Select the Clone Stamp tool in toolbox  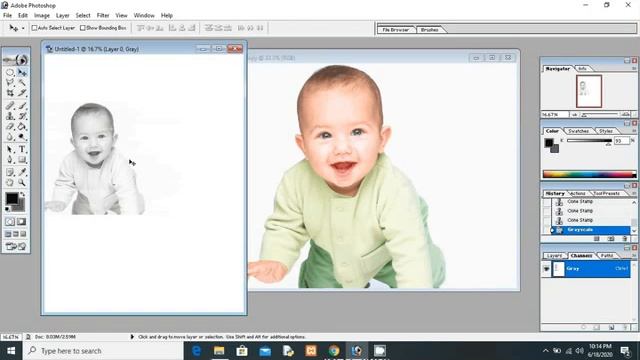[x=10, y=116]
